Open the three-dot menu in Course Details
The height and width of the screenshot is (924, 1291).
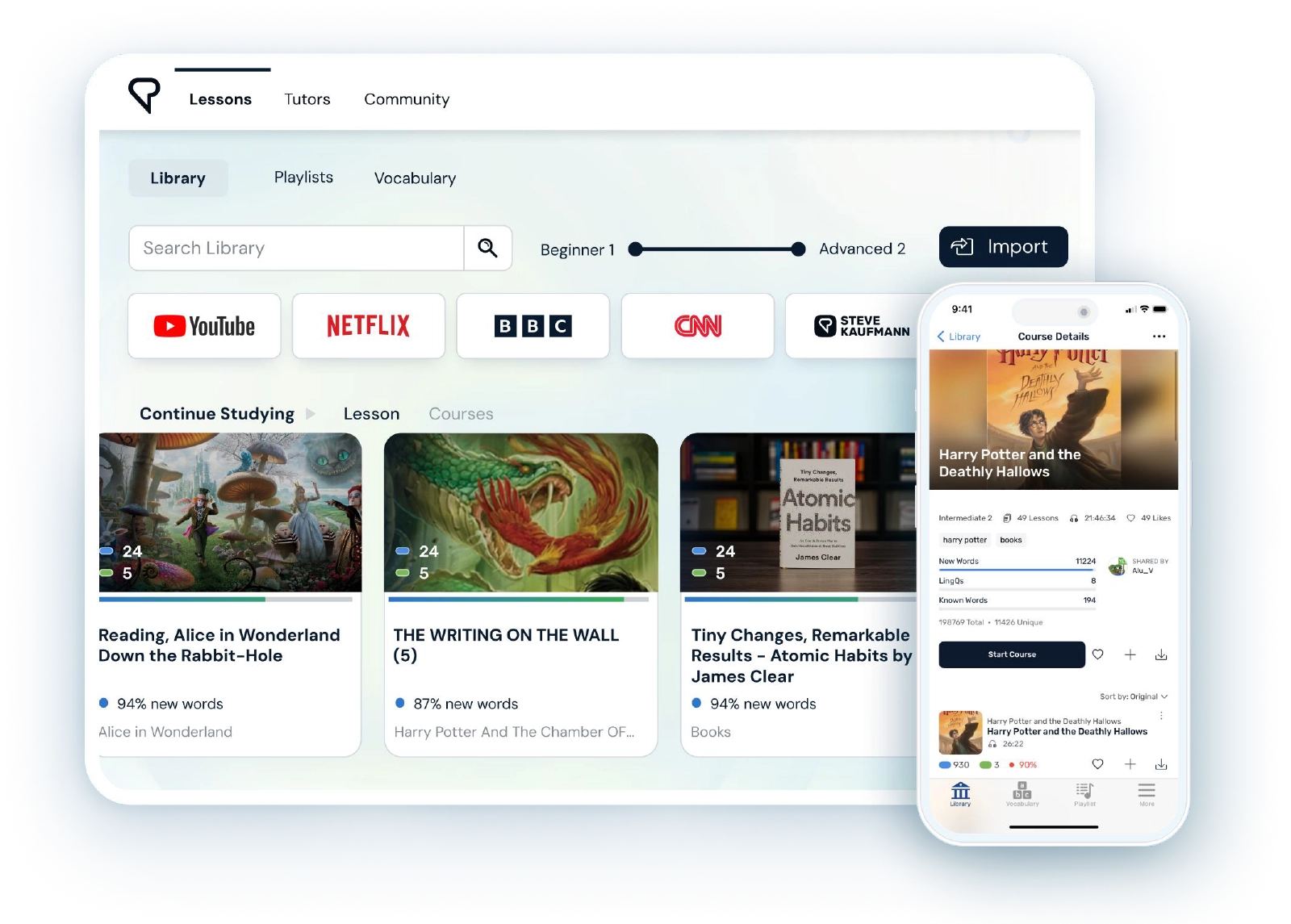click(x=1159, y=337)
